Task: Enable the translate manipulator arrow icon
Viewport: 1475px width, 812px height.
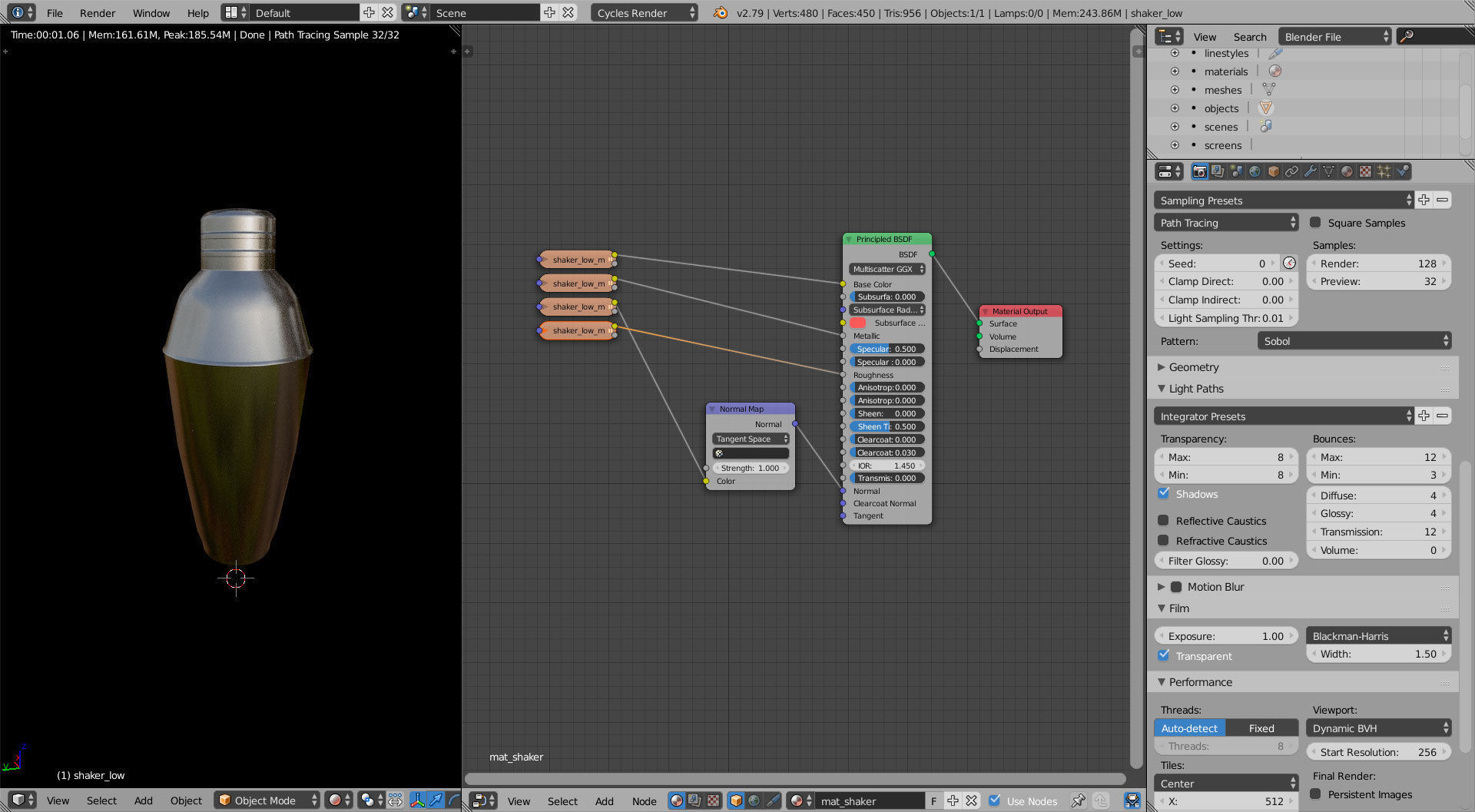Action: point(436,800)
